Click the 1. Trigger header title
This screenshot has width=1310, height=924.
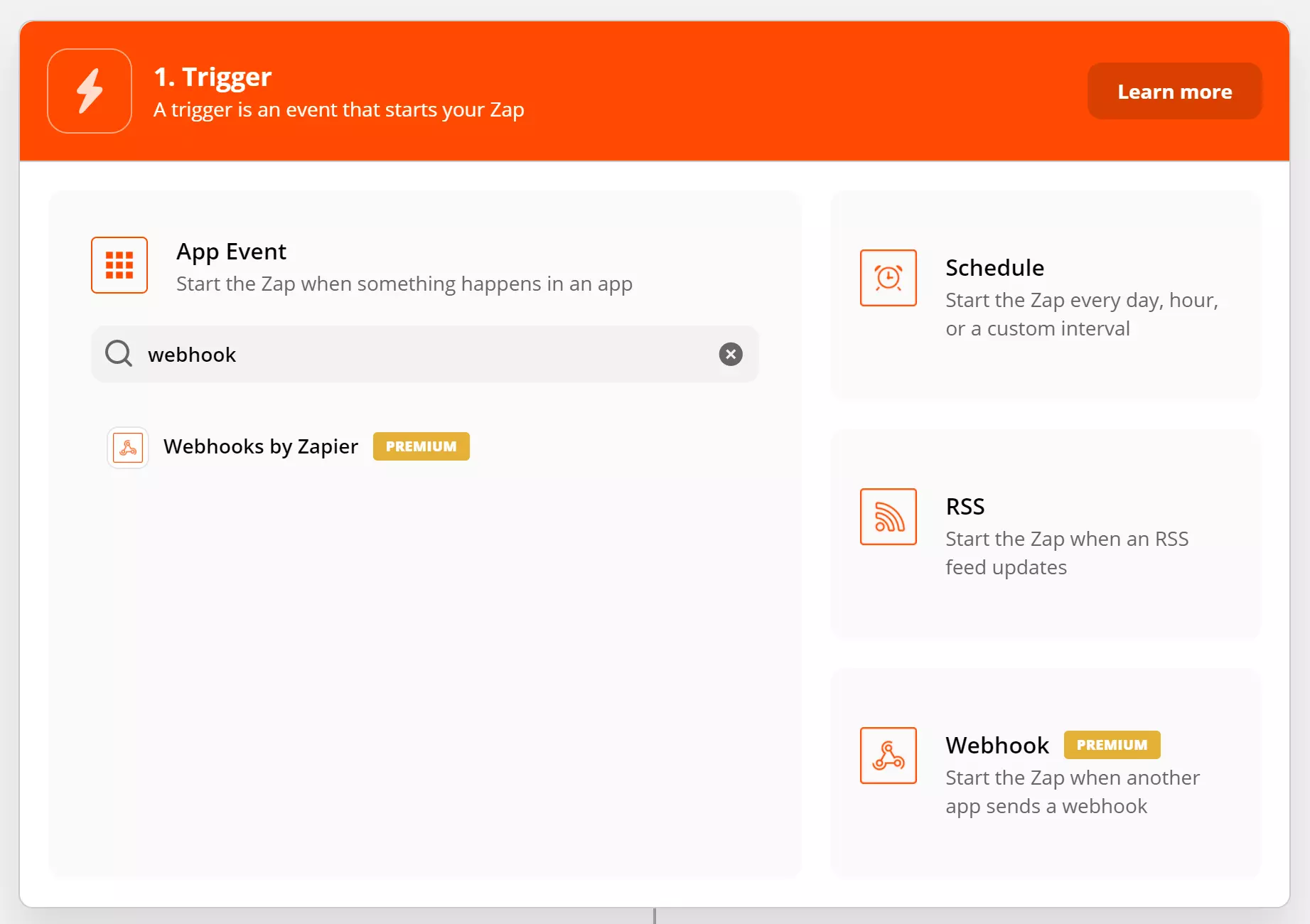[213, 77]
